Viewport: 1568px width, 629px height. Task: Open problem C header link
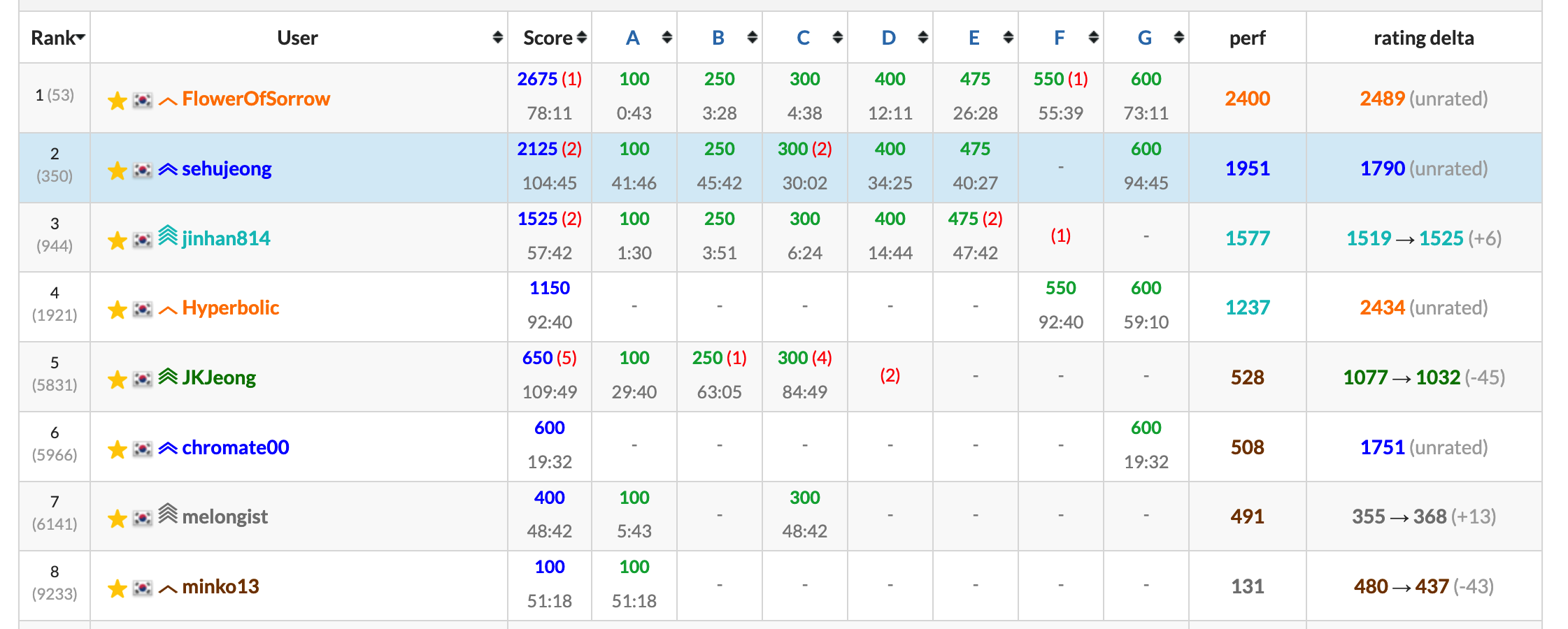(x=804, y=38)
